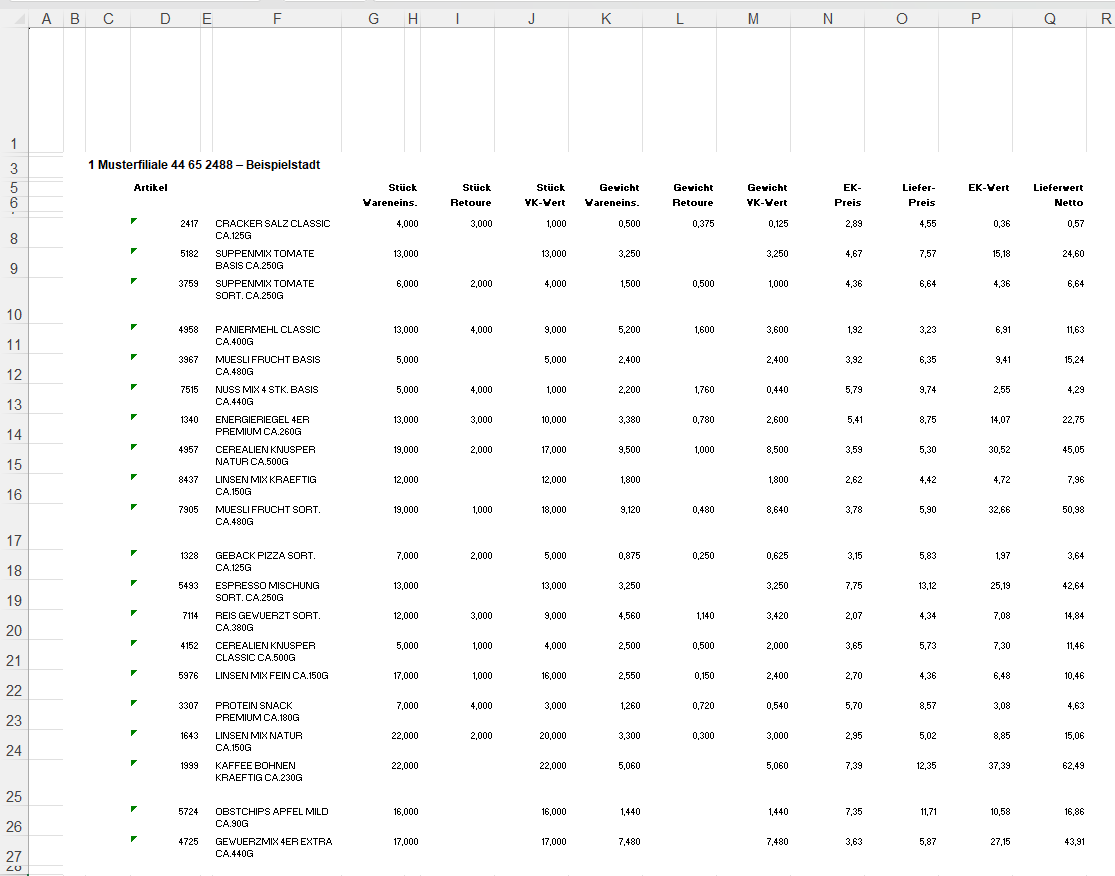Click the Lieferwert Netto column heading cell

click(1050, 195)
